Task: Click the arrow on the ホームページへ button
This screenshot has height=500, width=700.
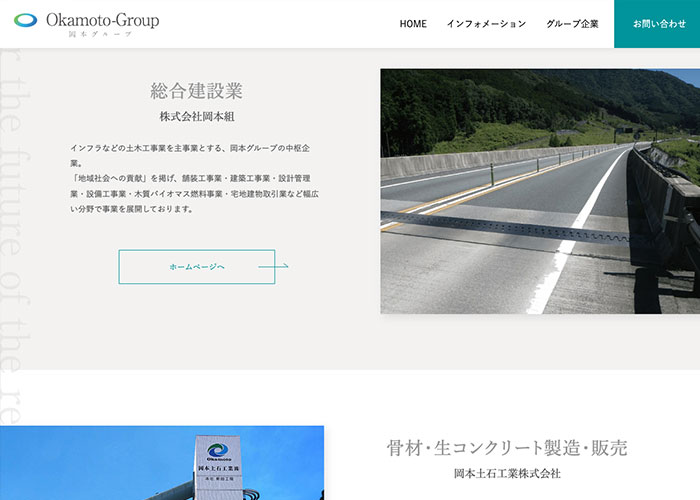Action: pos(273,267)
